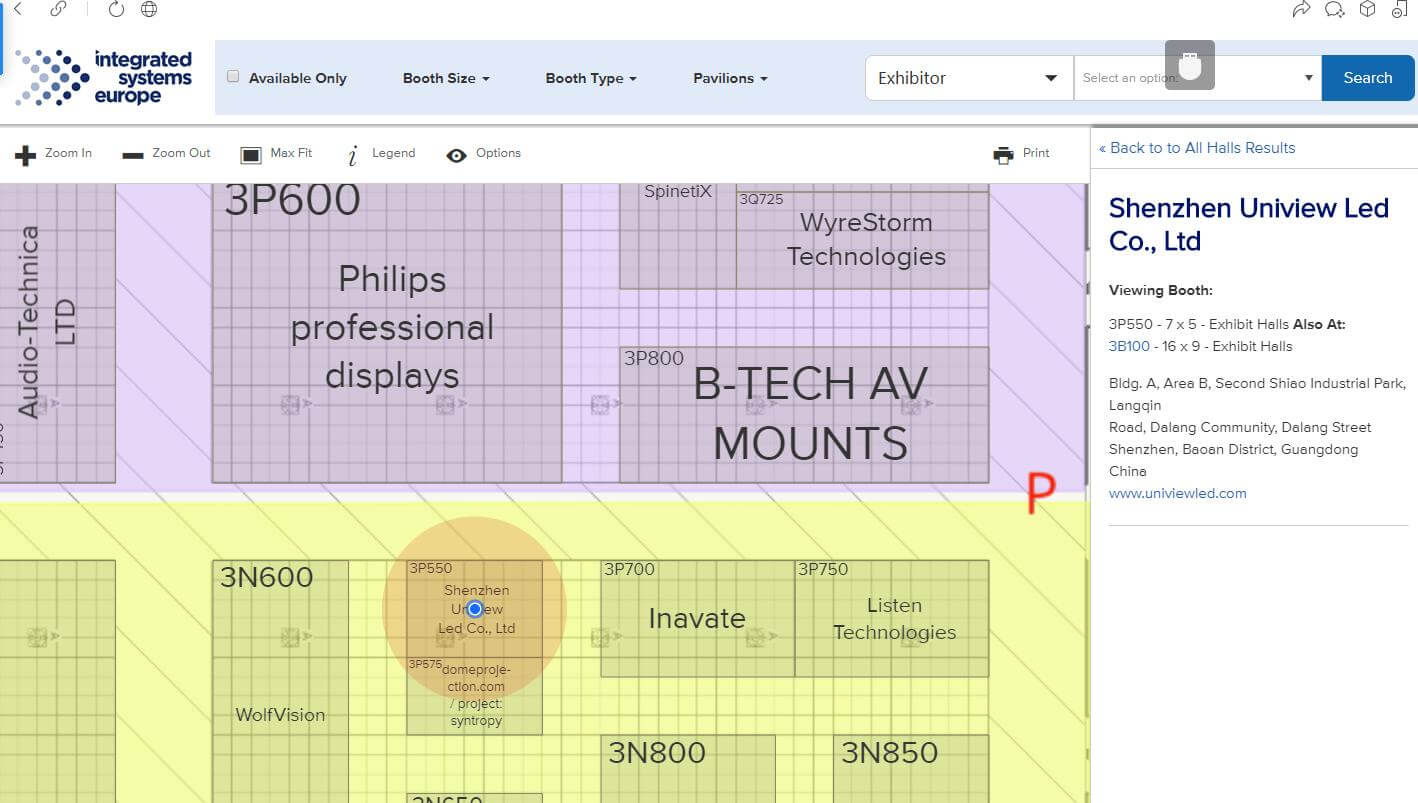
Task: Select the SpinetiX booth
Action: (678, 236)
